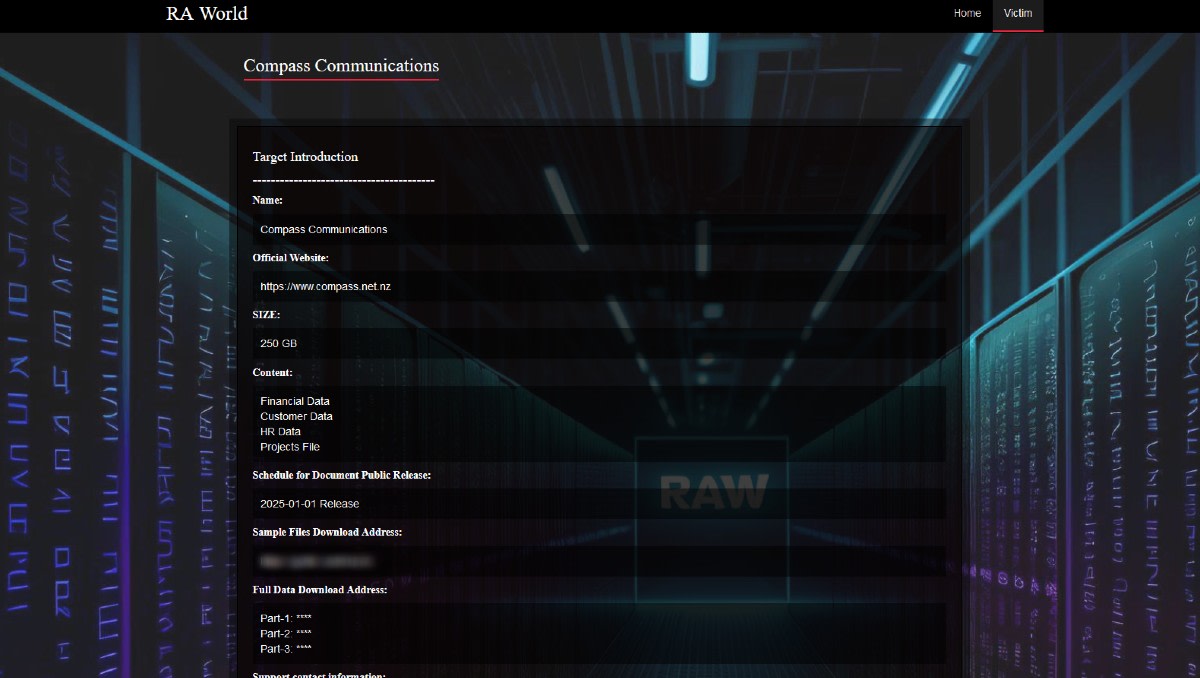Select the Customer Data content line
Screen dimensions: 1200x678
click(296, 416)
